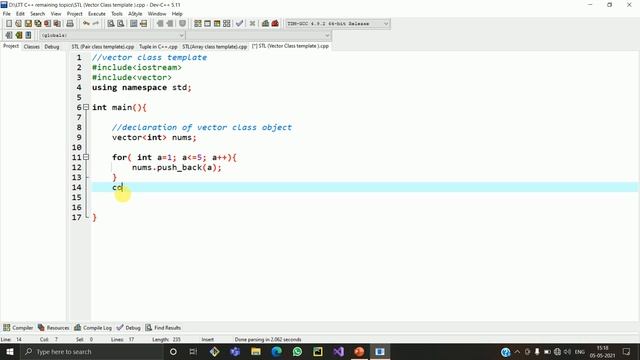Open the Compiler bottom panel tab
Screen dimensions: 640x360
pyautogui.click(x=18, y=328)
